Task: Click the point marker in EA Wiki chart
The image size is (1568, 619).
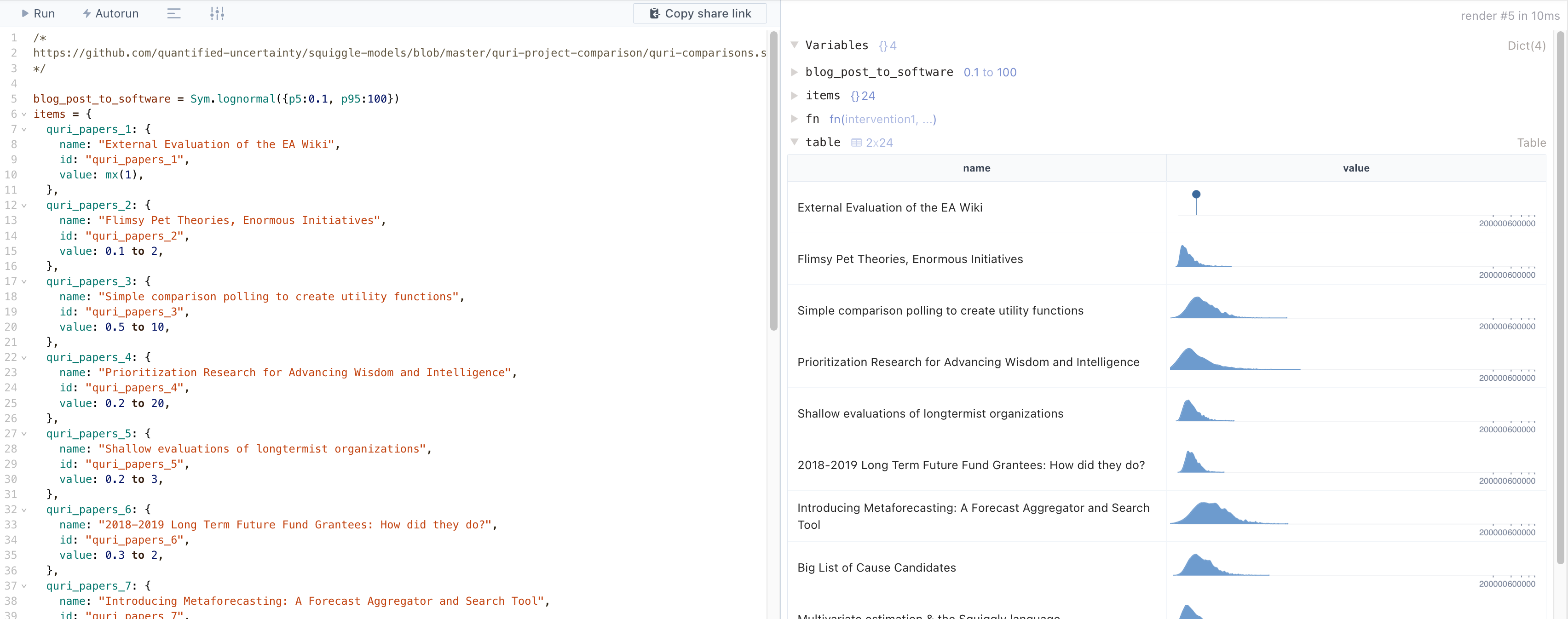Action: tap(1196, 194)
